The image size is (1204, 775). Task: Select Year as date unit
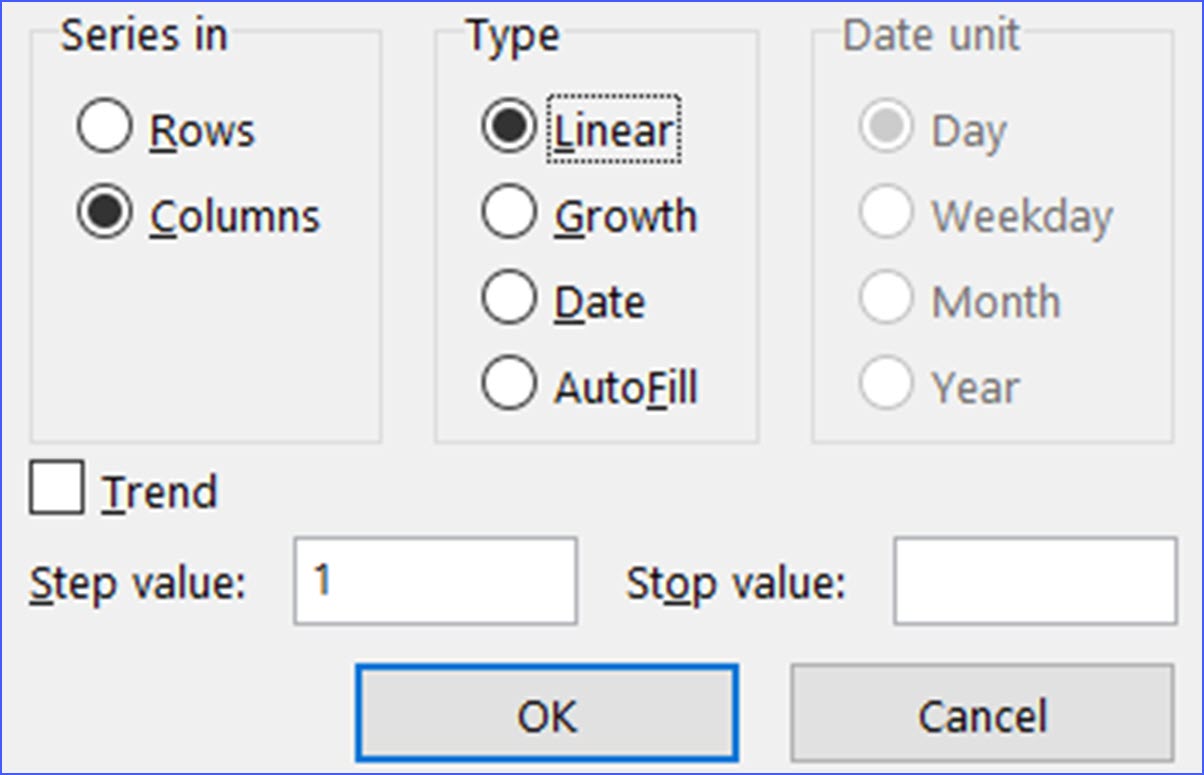click(886, 383)
